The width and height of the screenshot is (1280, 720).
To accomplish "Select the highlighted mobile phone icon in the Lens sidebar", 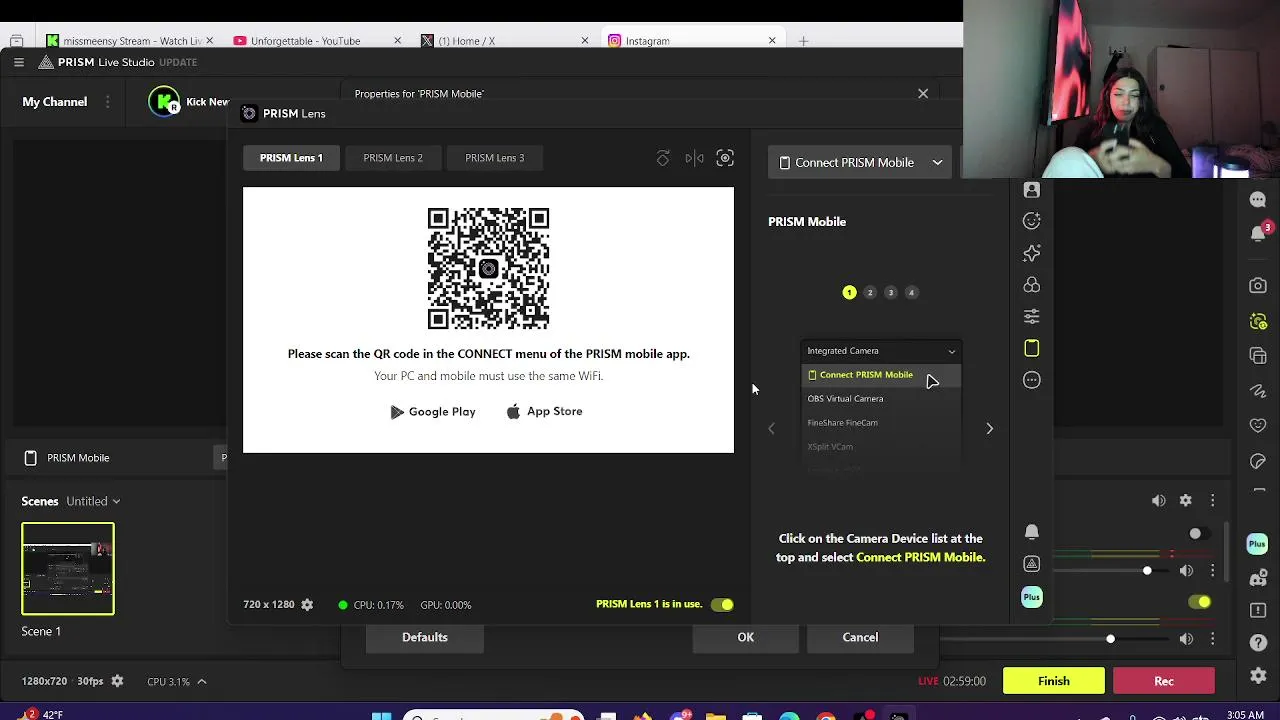I will (1032, 348).
